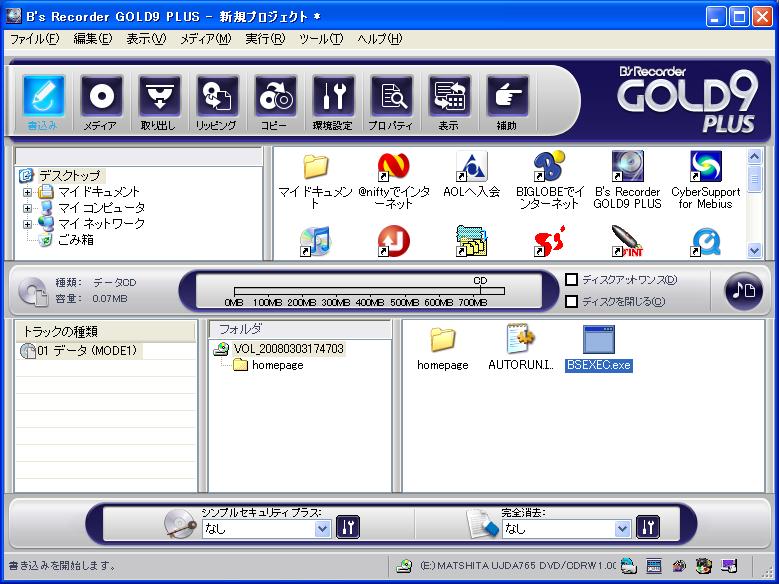The width and height of the screenshot is (779, 584).
Task: Select the QuickTime Q shortcut icon
Action: pos(705,243)
